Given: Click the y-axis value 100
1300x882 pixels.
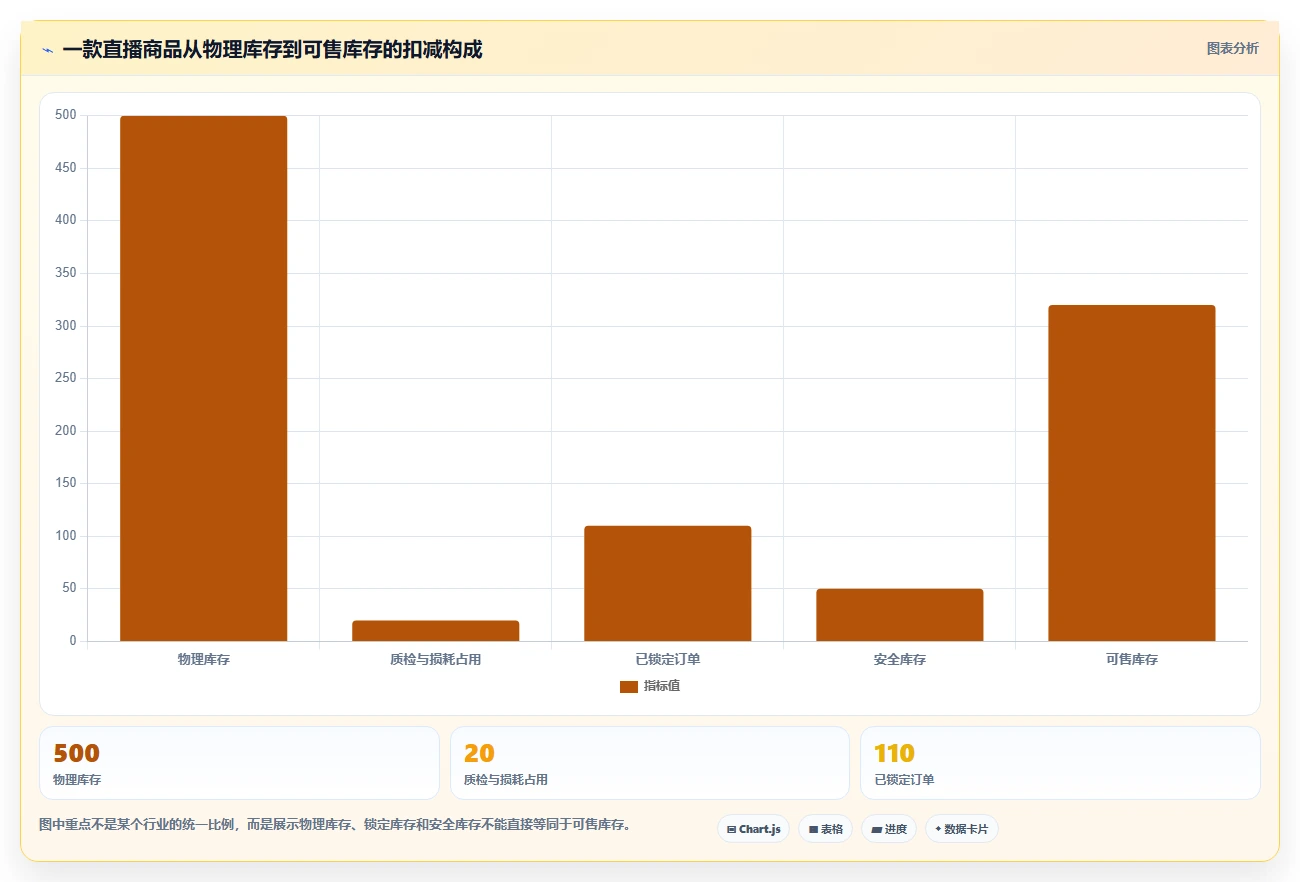Looking at the screenshot, I should [x=66, y=536].
